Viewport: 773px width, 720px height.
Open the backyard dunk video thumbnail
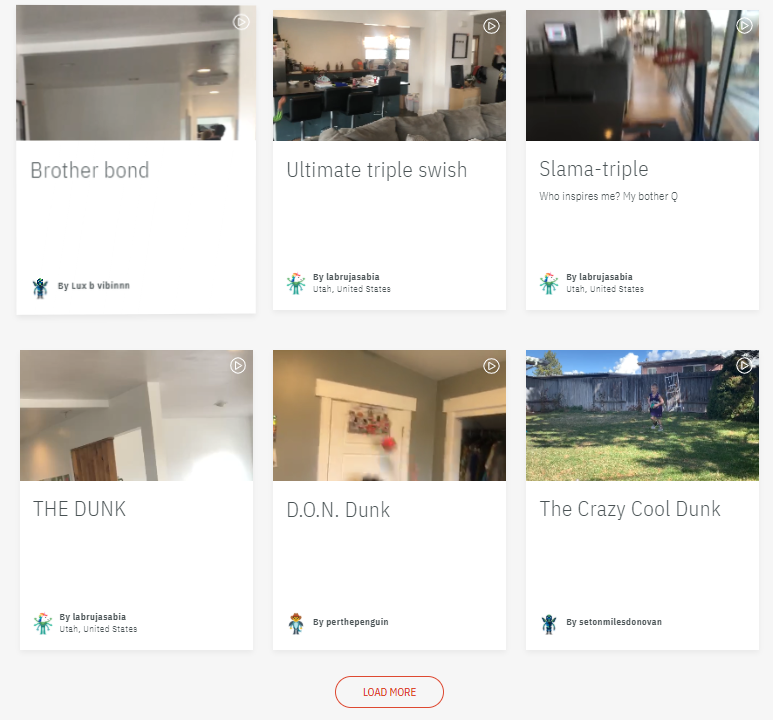642,415
